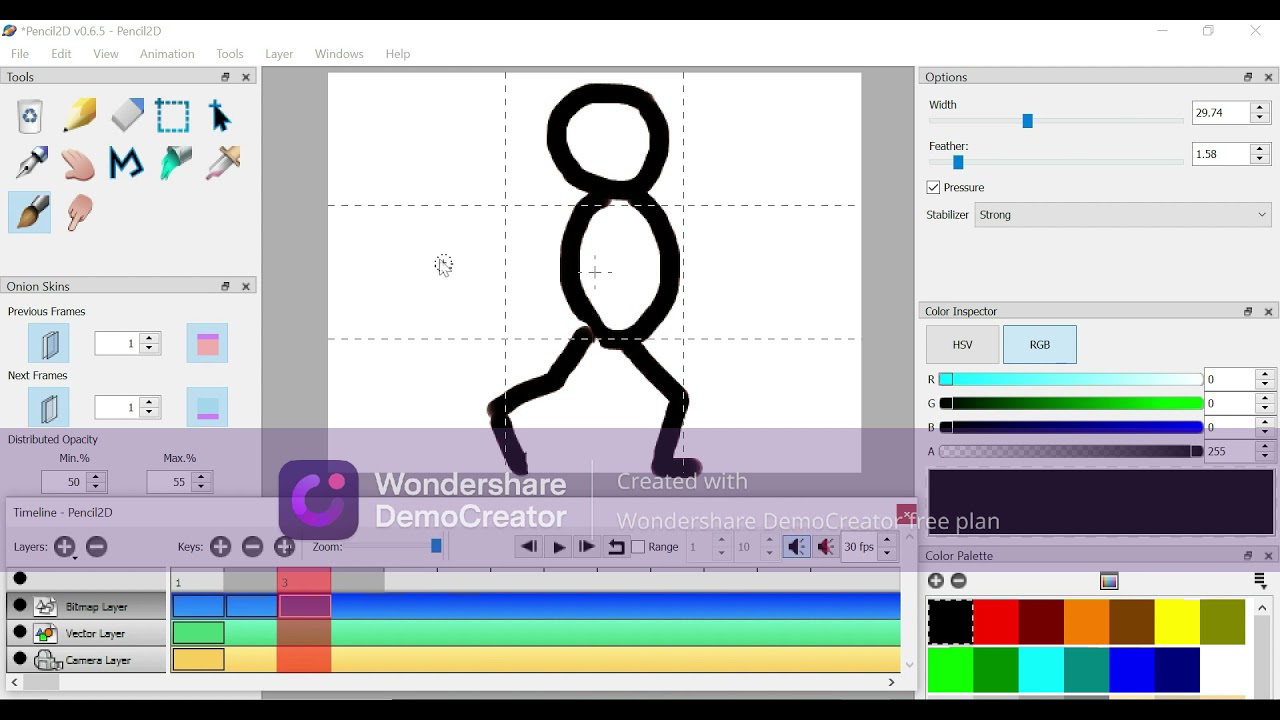Select the Pencil tool
This screenshot has width=1280, height=720.
tap(79, 116)
